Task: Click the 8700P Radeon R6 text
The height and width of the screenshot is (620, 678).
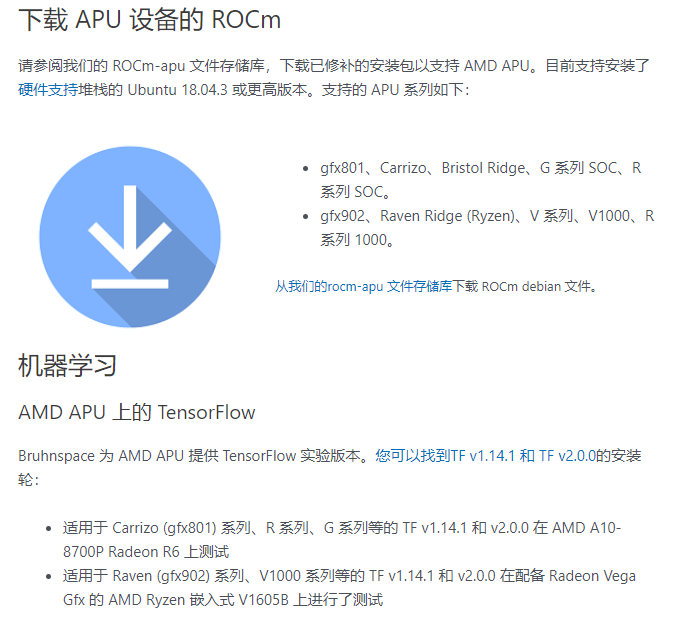Action: click(146, 552)
